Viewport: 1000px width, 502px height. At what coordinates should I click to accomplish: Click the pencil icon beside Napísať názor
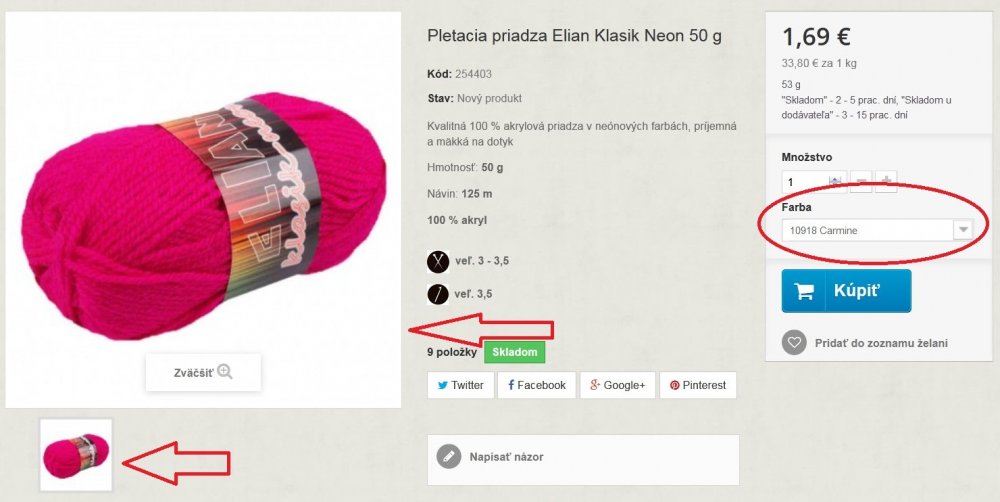tap(449, 457)
